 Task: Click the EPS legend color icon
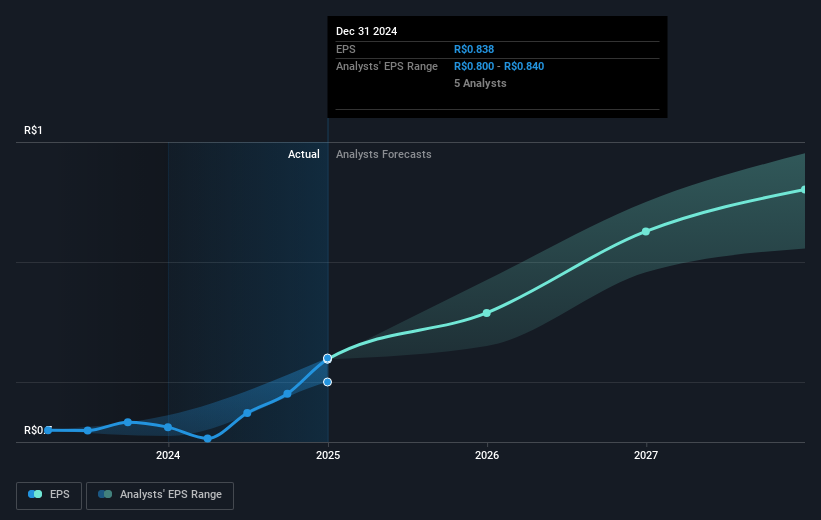click(35, 494)
